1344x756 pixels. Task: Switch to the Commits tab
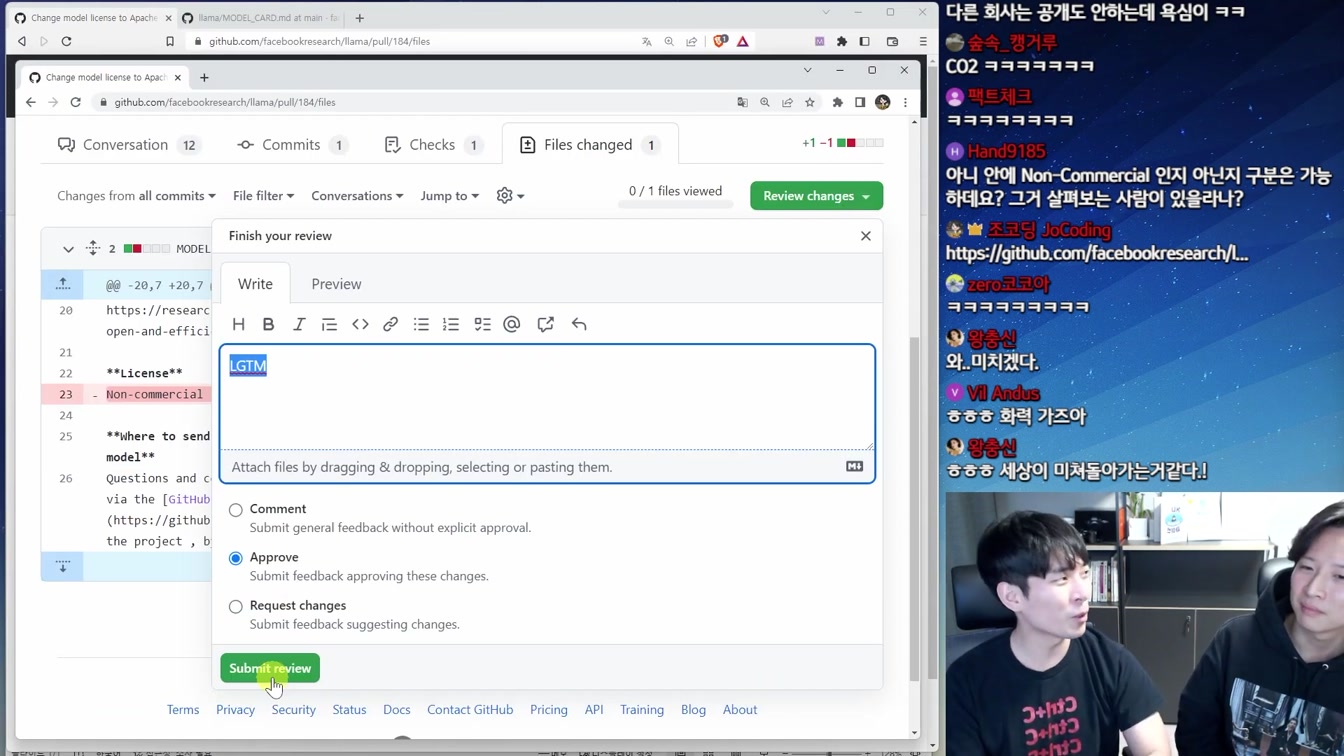coord(291,145)
